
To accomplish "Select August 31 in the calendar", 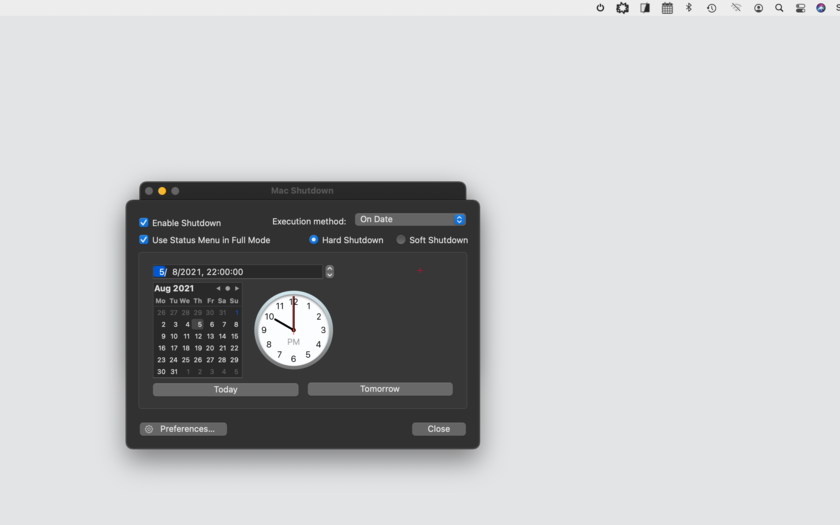I will 174,372.
